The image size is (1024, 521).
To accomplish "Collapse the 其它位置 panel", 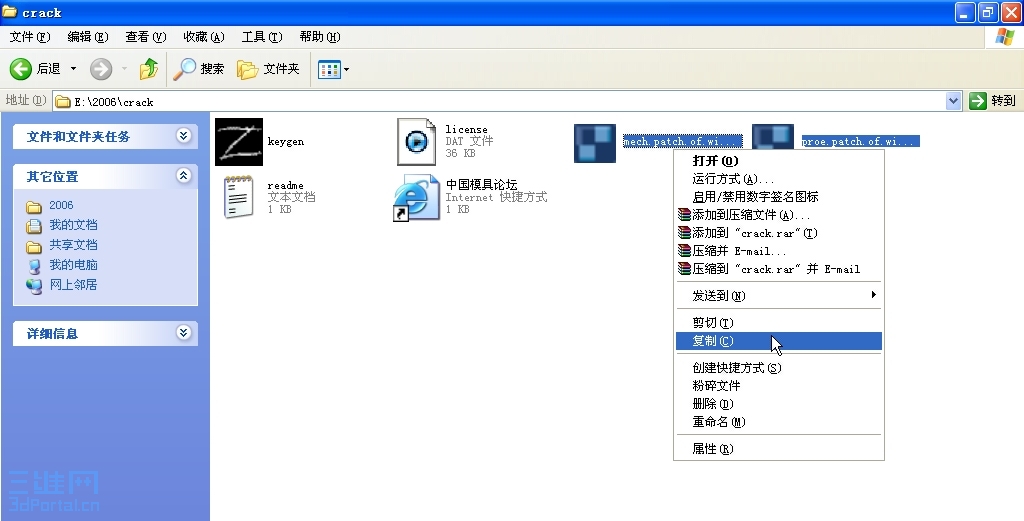I will tap(184, 176).
